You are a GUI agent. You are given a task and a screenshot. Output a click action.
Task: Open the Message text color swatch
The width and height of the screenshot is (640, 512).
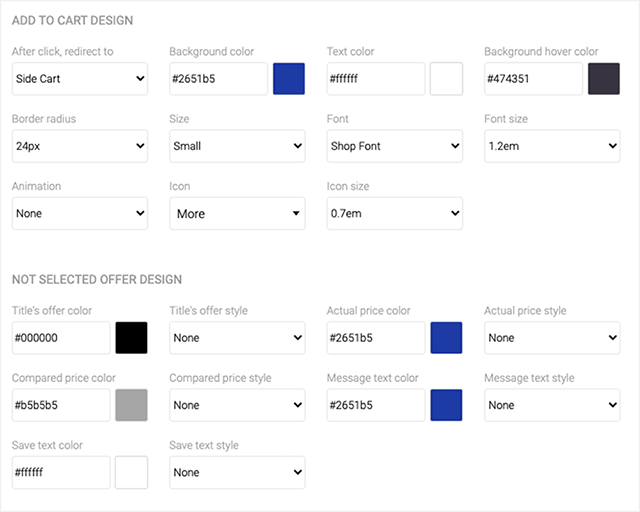click(446, 405)
